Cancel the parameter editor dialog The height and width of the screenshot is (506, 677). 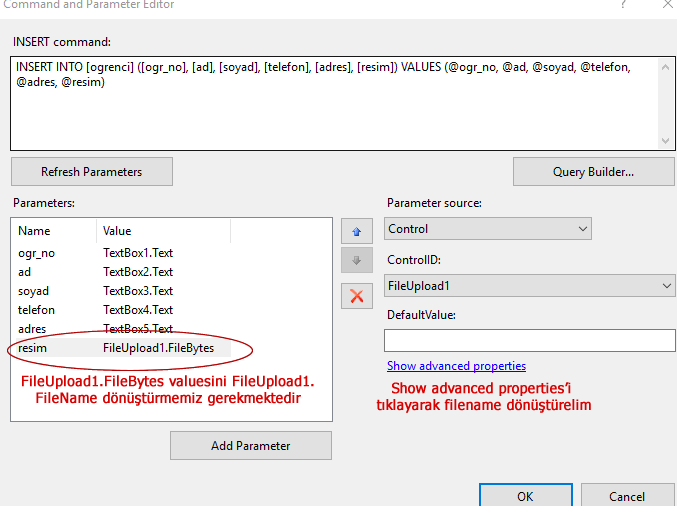[627, 496]
